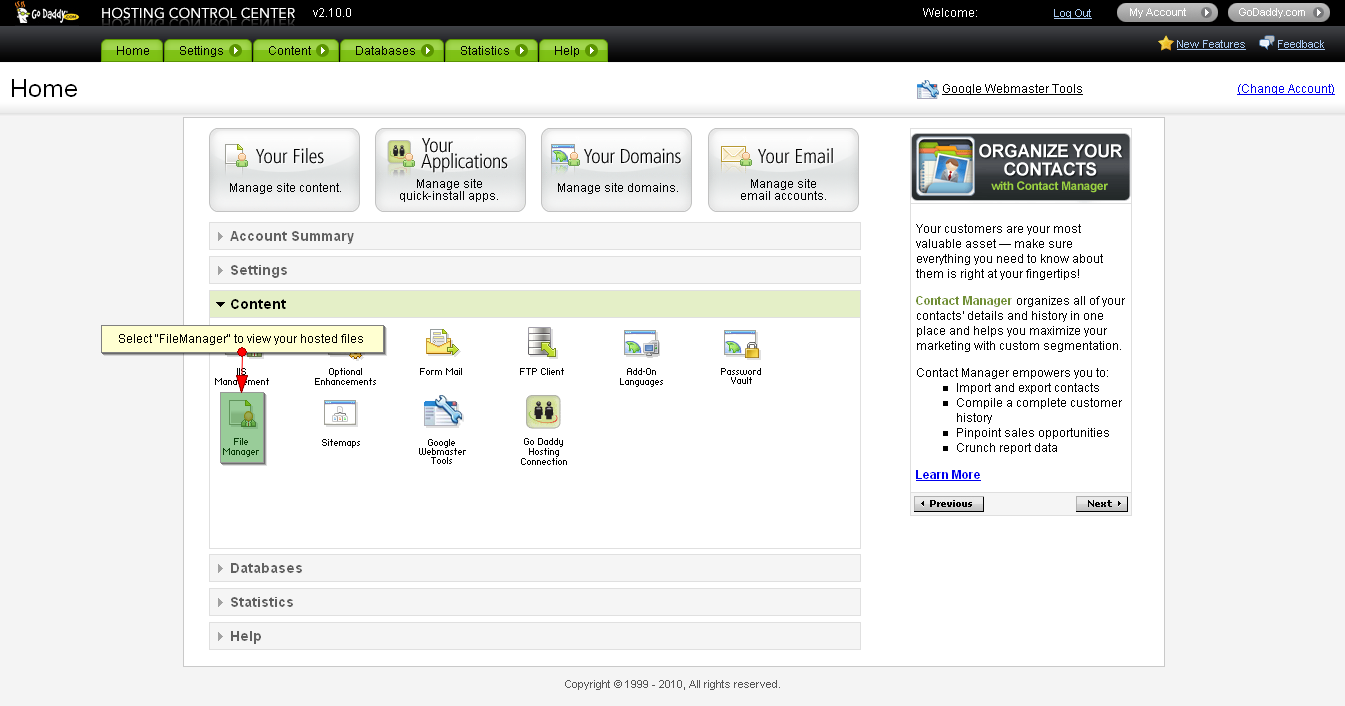The image size is (1345, 706).
Task: Click the Learn More link
Action: [947, 475]
